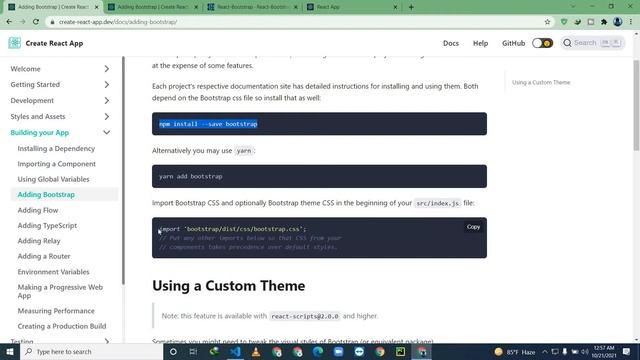Jump to Using a Custom Theme in table of contents
This screenshot has width=640, height=360.
(x=541, y=82)
